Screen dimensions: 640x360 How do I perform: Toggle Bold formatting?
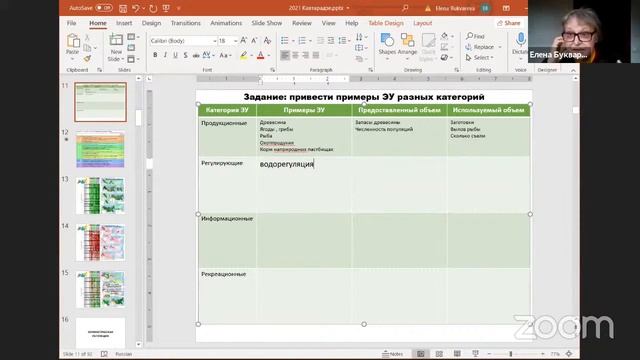(x=155, y=55)
